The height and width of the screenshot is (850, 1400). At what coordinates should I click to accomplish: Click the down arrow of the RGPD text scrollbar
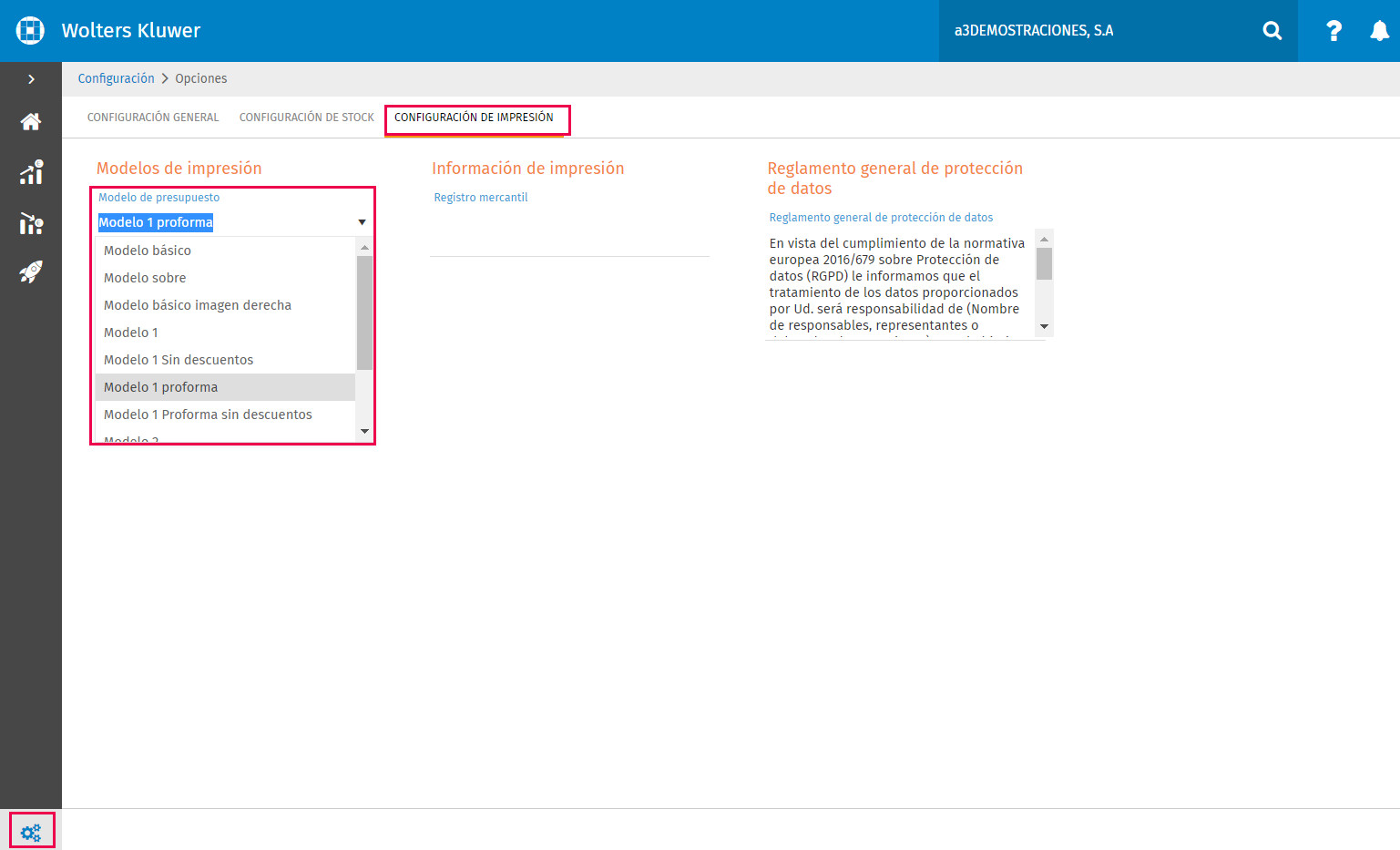click(1045, 327)
